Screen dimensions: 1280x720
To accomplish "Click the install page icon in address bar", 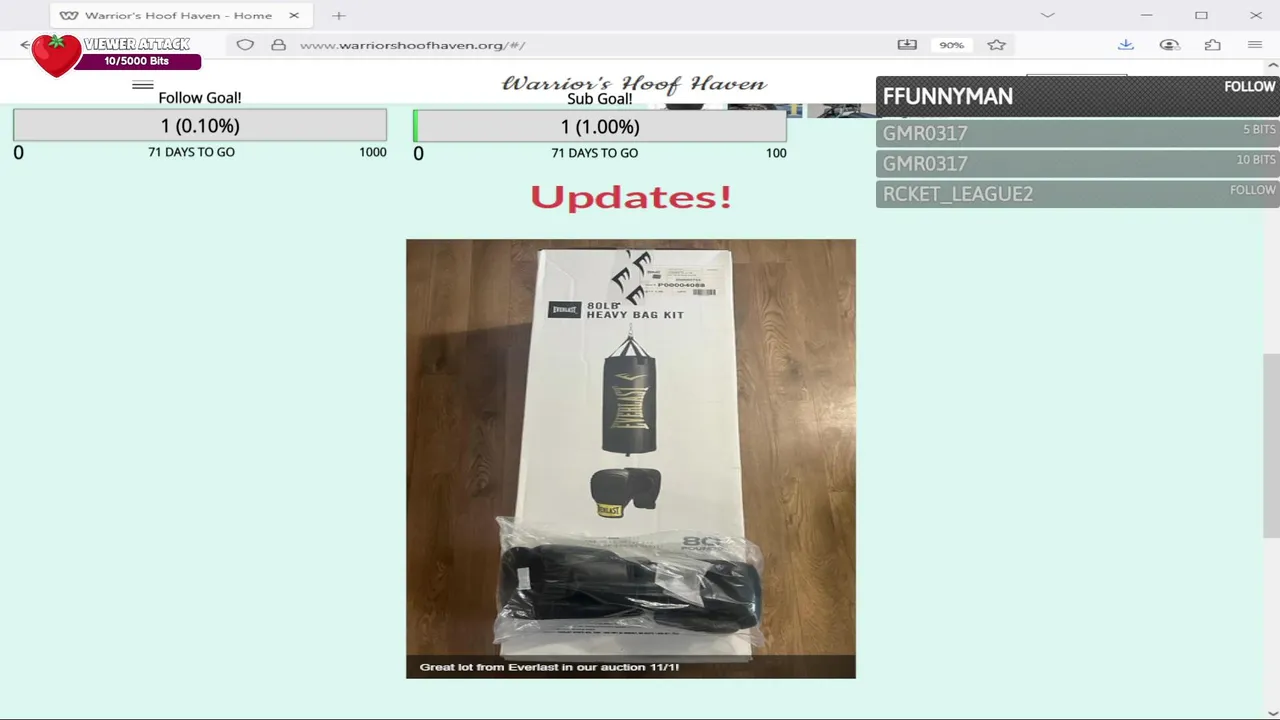I will click(x=907, y=45).
